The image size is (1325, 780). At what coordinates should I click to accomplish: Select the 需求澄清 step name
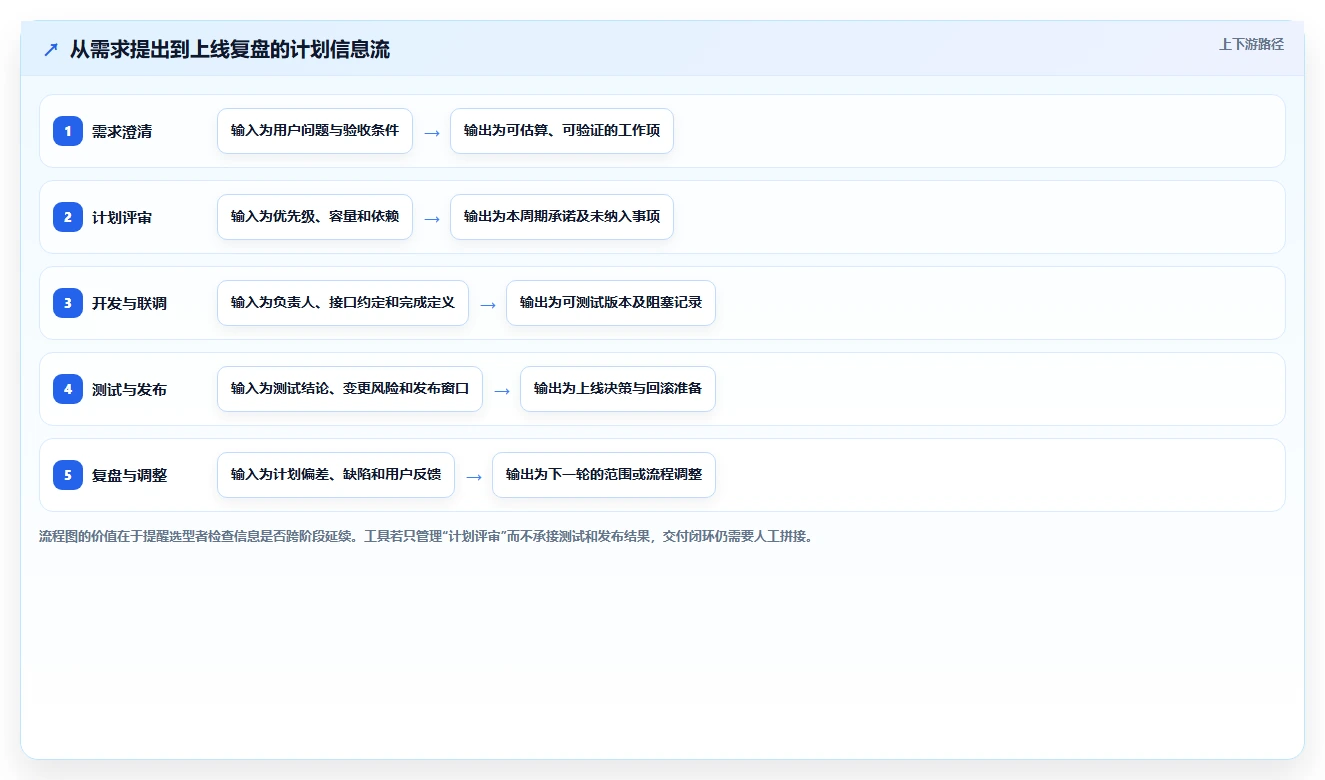tap(122, 131)
